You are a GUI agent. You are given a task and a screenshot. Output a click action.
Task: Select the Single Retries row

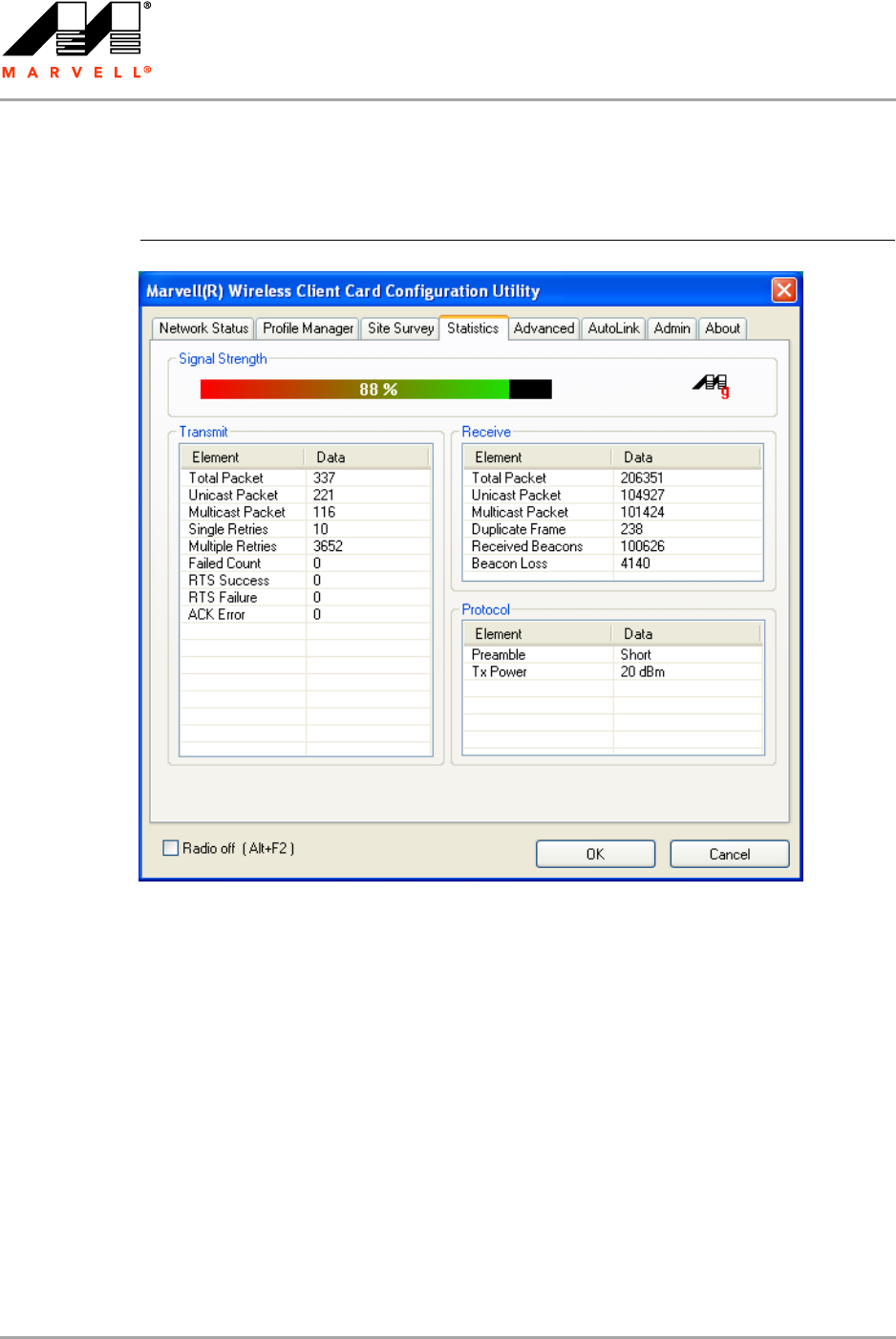(x=306, y=529)
